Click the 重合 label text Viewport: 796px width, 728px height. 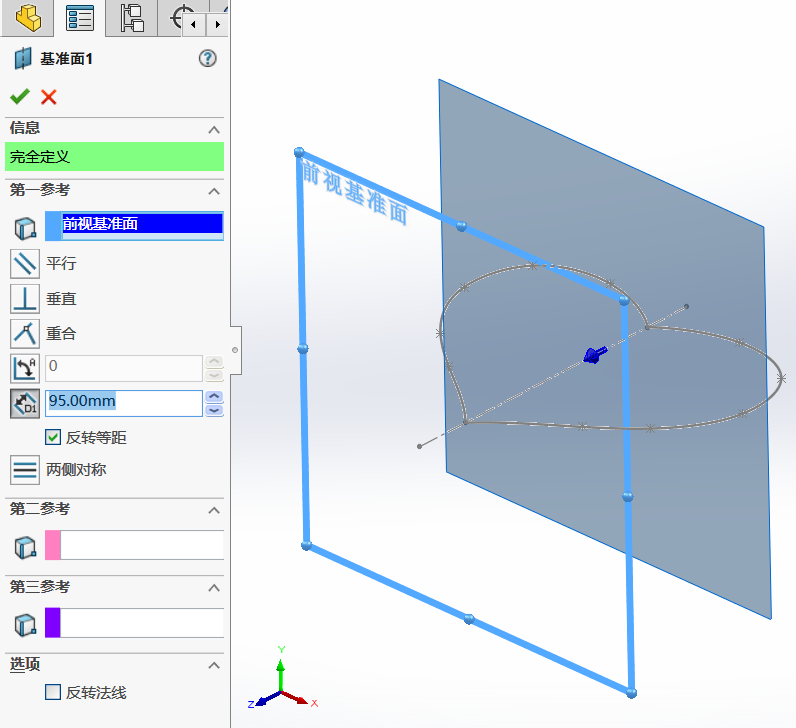(x=61, y=334)
